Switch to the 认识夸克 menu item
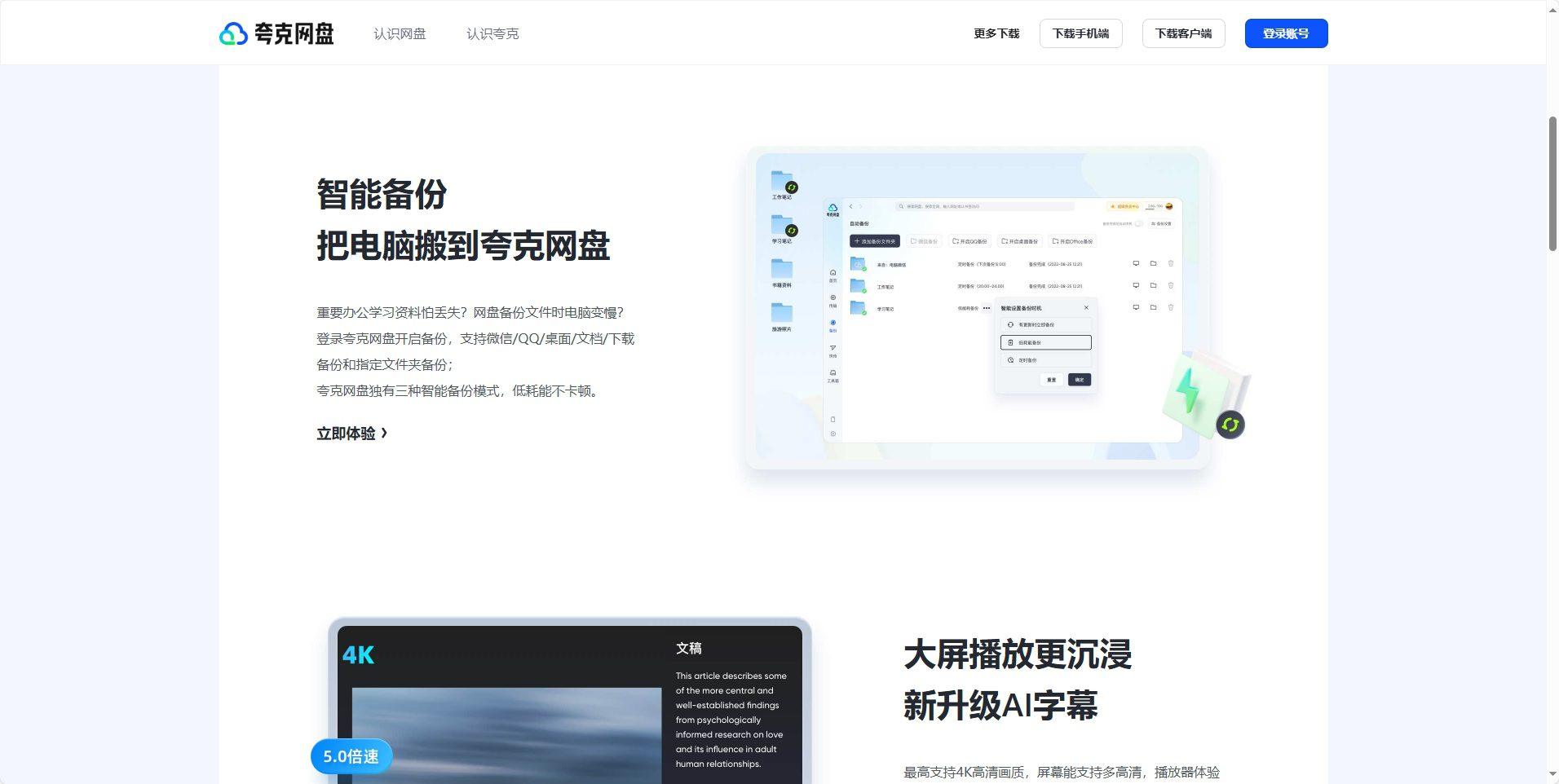 click(492, 33)
